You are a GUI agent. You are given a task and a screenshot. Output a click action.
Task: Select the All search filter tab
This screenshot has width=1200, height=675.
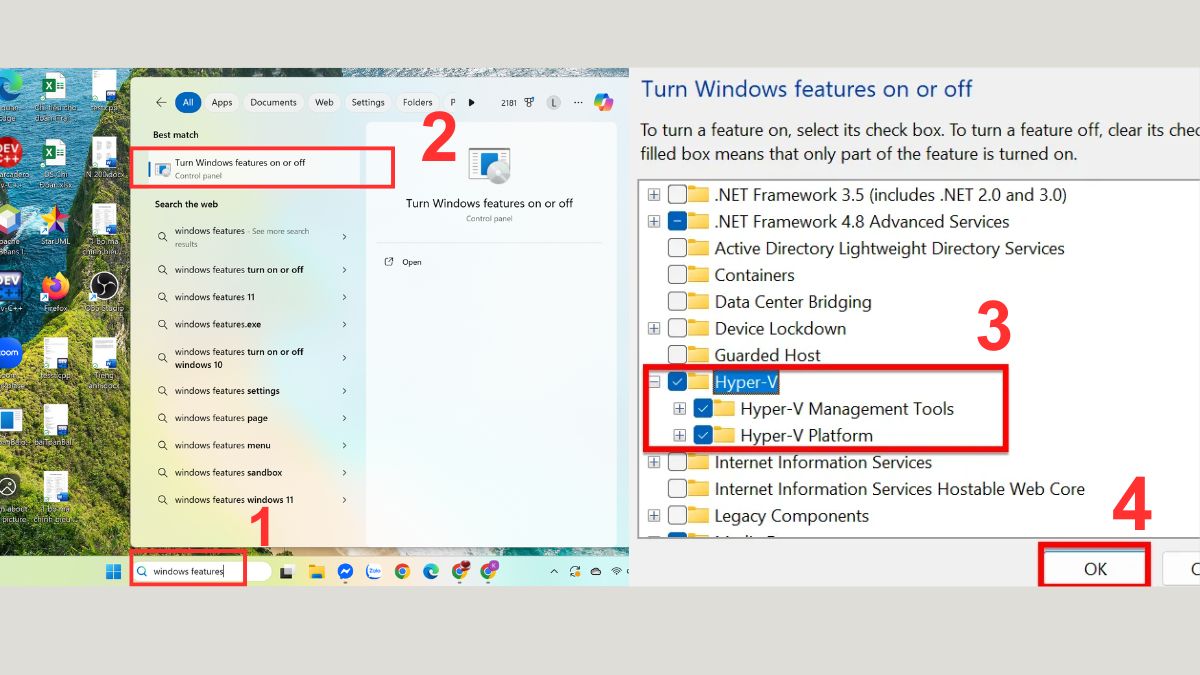point(188,102)
